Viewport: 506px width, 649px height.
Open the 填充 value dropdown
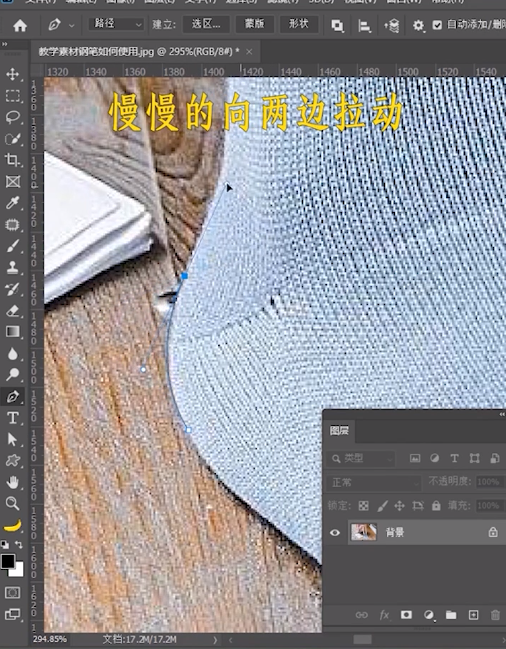pyautogui.click(x=490, y=505)
